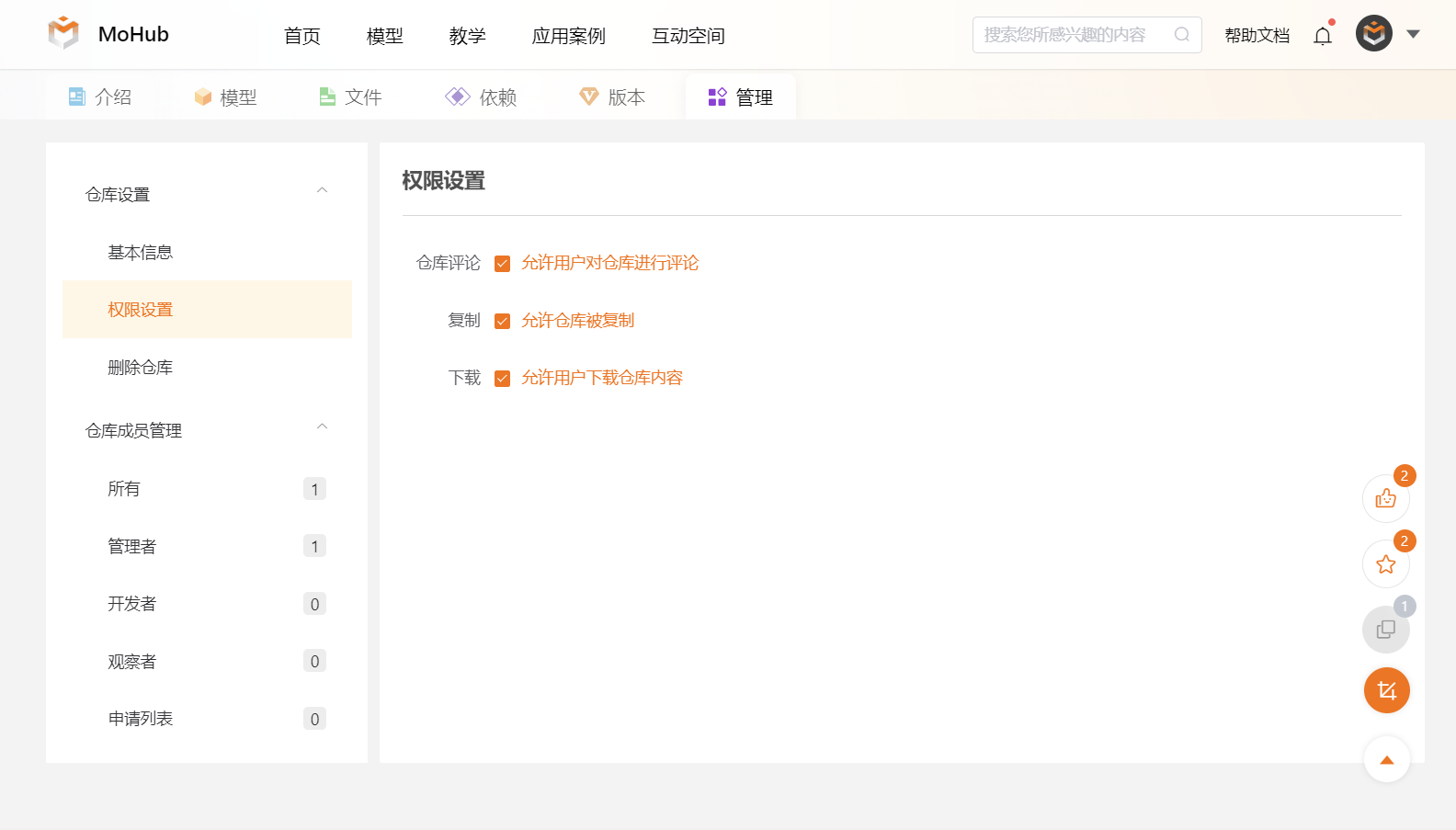Switch to the 依赖 tab

pyautogui.click(x=481, y=97)
